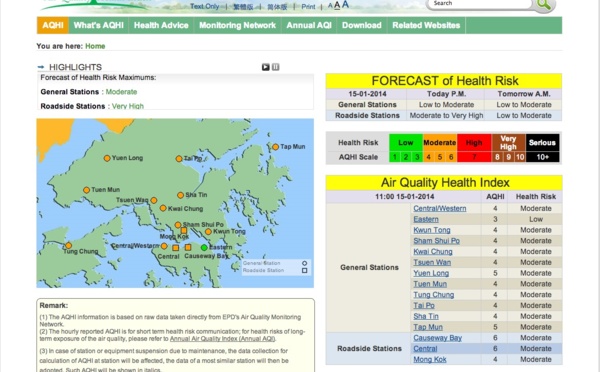600x372 pixels.
Task: Pause the Highlights slideshow
Action: pyautogui.click(x=276, y=67)
